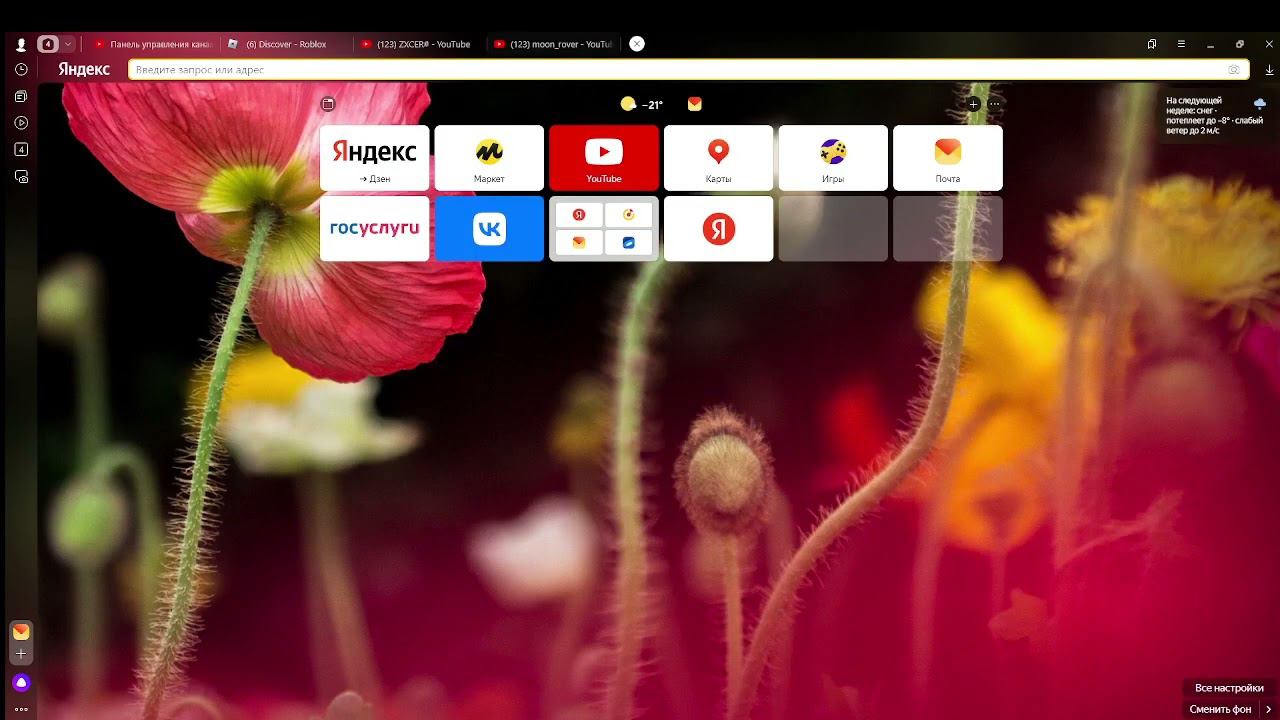Open the Карты tile
The width and height of the screenshot is (1280, 720).
tap(718, 158)
